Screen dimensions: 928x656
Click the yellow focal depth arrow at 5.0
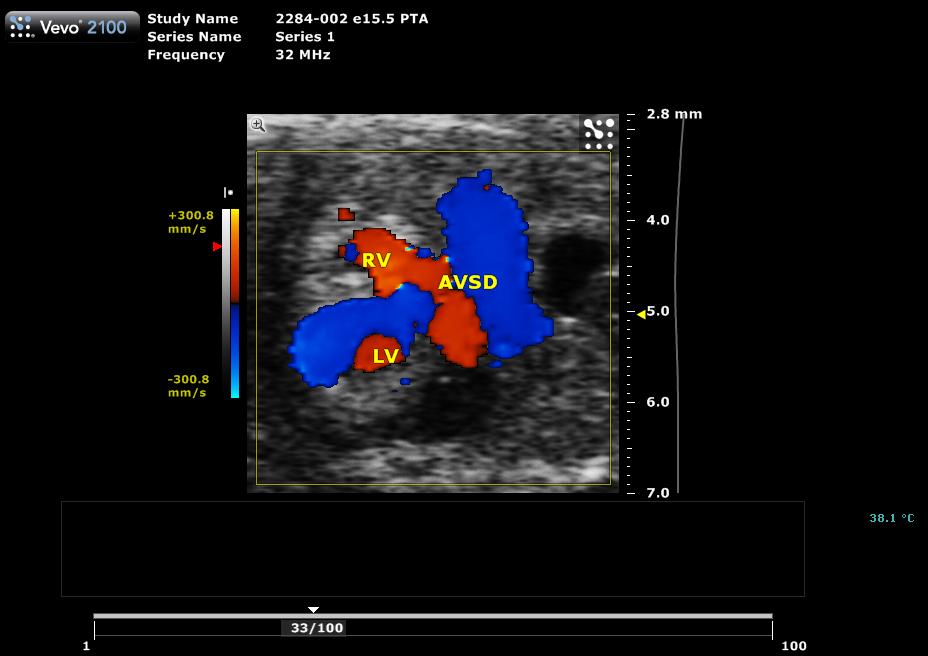pos(641,314)
